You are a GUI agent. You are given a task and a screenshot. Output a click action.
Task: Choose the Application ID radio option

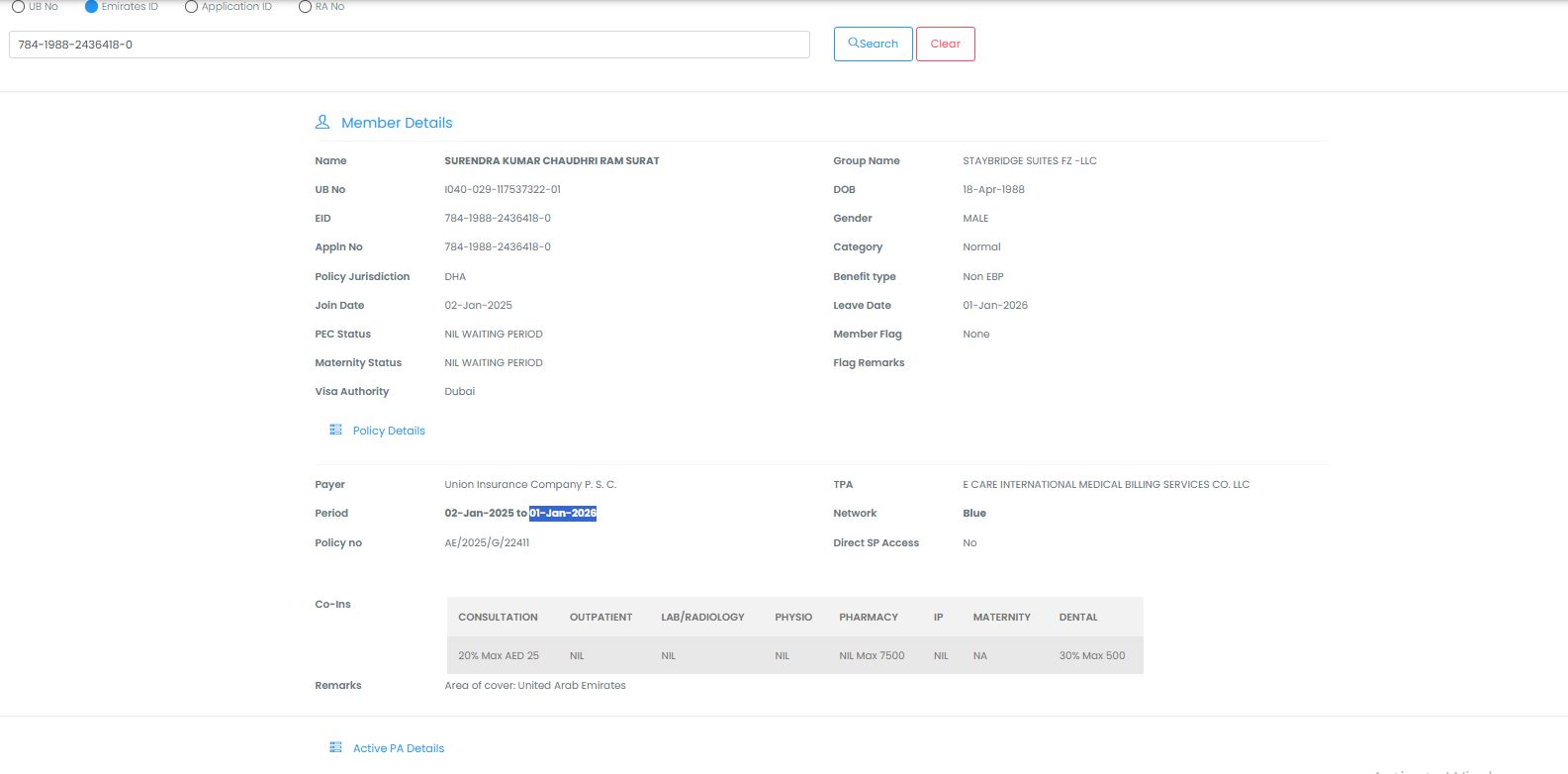tap(192, 7)
